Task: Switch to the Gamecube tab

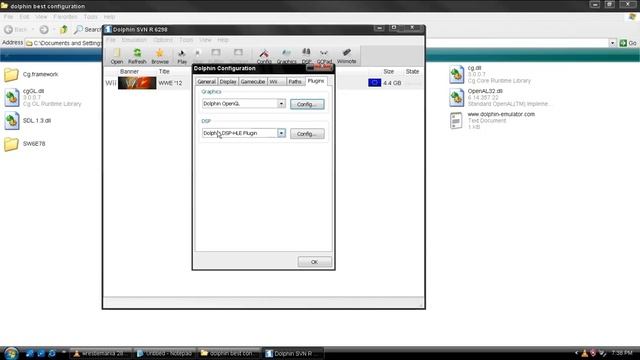Action: 253,82
